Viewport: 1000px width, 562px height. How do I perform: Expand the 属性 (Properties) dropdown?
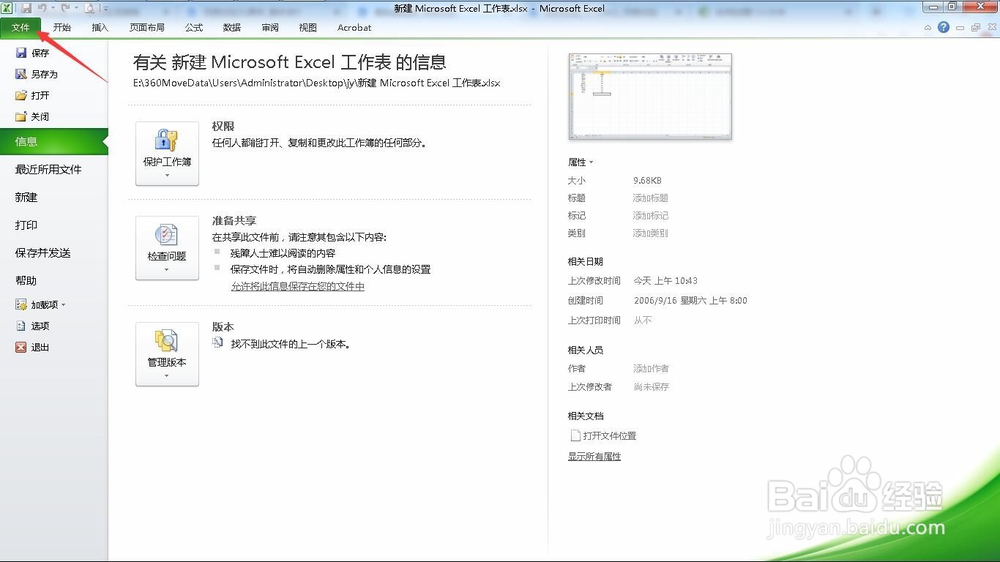click(580, 162)
